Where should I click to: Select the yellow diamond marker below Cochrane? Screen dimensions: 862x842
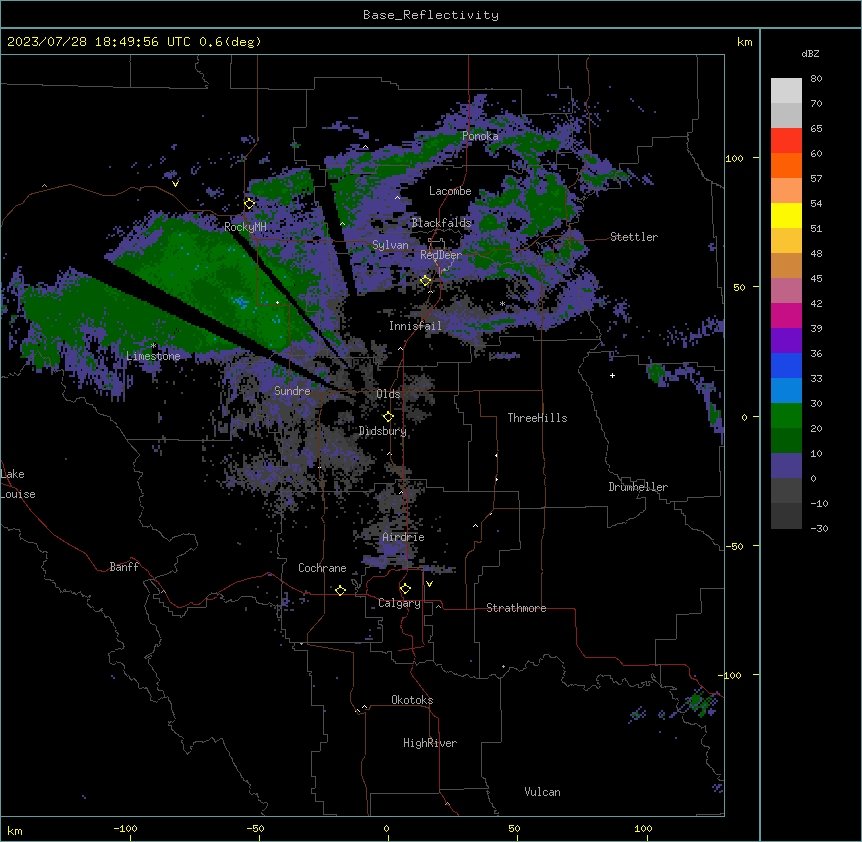pos(340,590)
